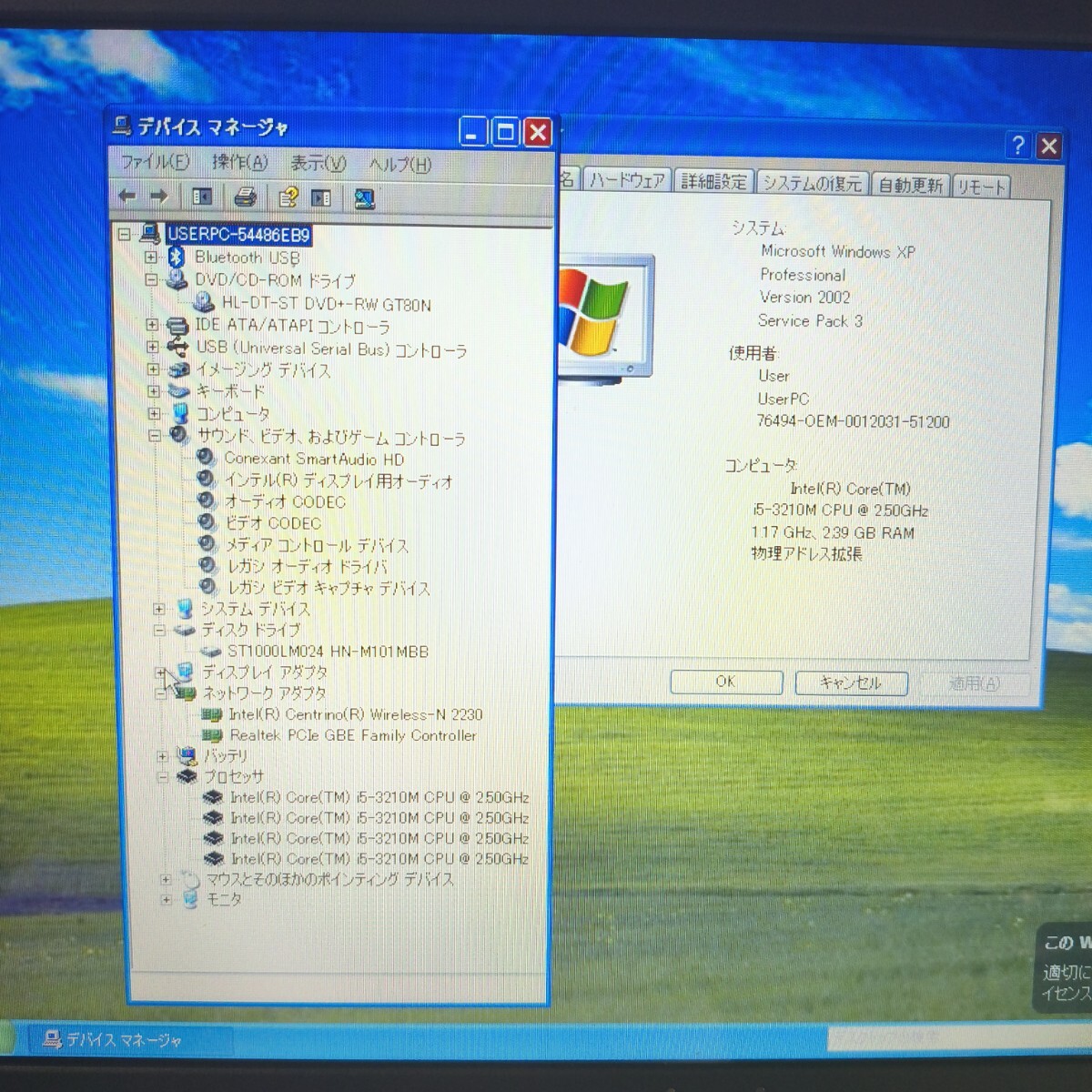Collapse the DVD/CD-ROM ドライブ node
1092x1092 pixels.
click(151, 280)
